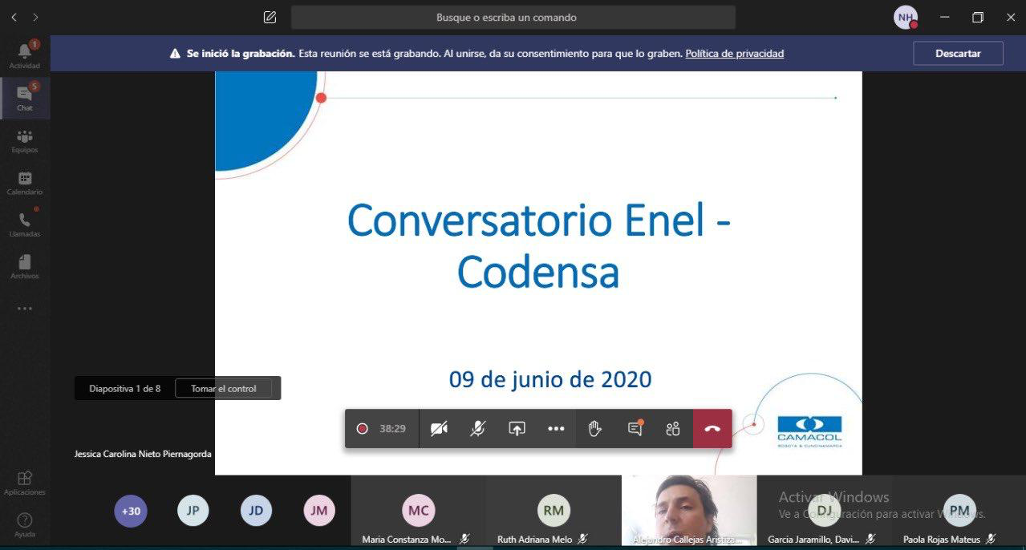Image resolution: width=1026 pixels, height=550 pixels.
Task: Go forward with the right arrow
Action: click(35, 18)
